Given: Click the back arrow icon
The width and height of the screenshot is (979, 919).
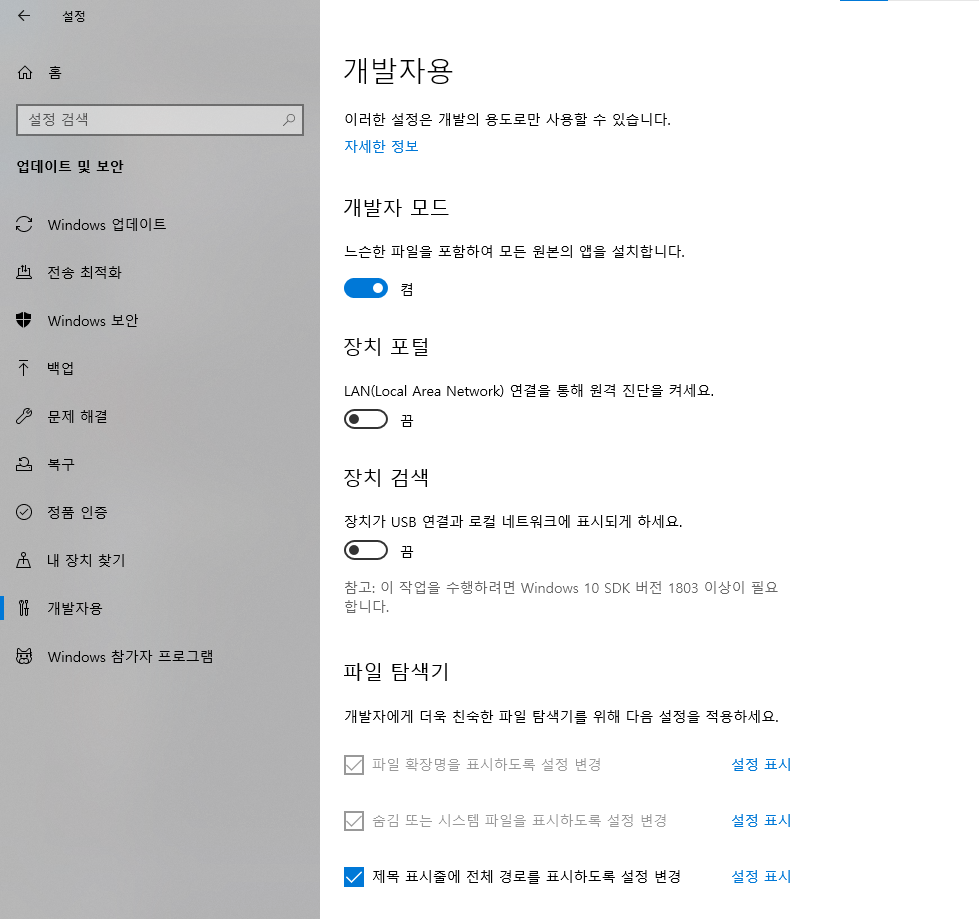Looking at the screenshot, I should click(x=24, y=16).
